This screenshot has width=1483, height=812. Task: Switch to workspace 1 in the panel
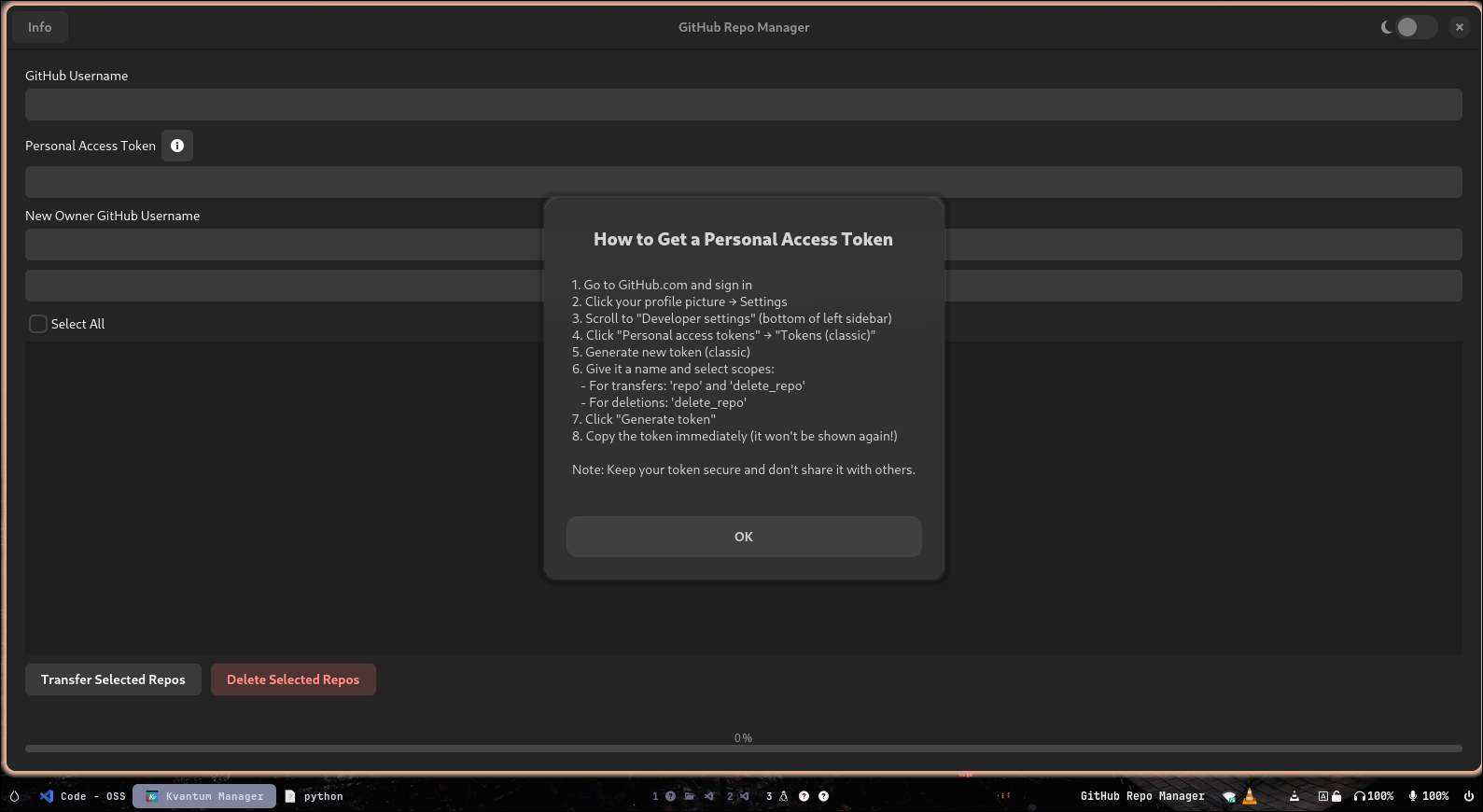(x=655, y=796)
